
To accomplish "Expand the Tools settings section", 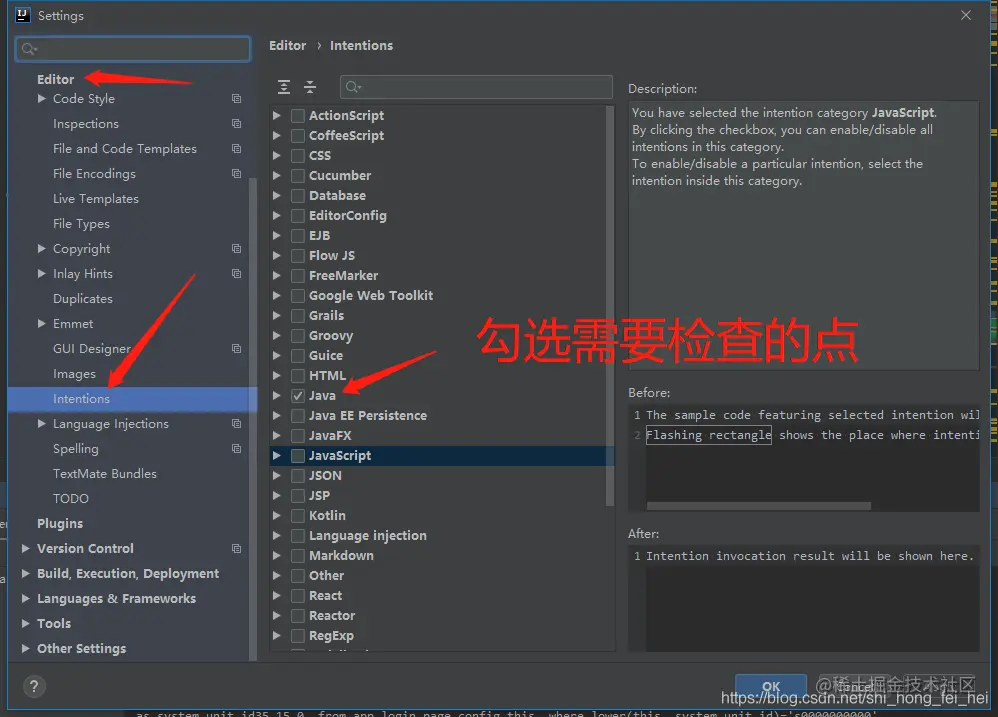I will [x=25, y=623].
